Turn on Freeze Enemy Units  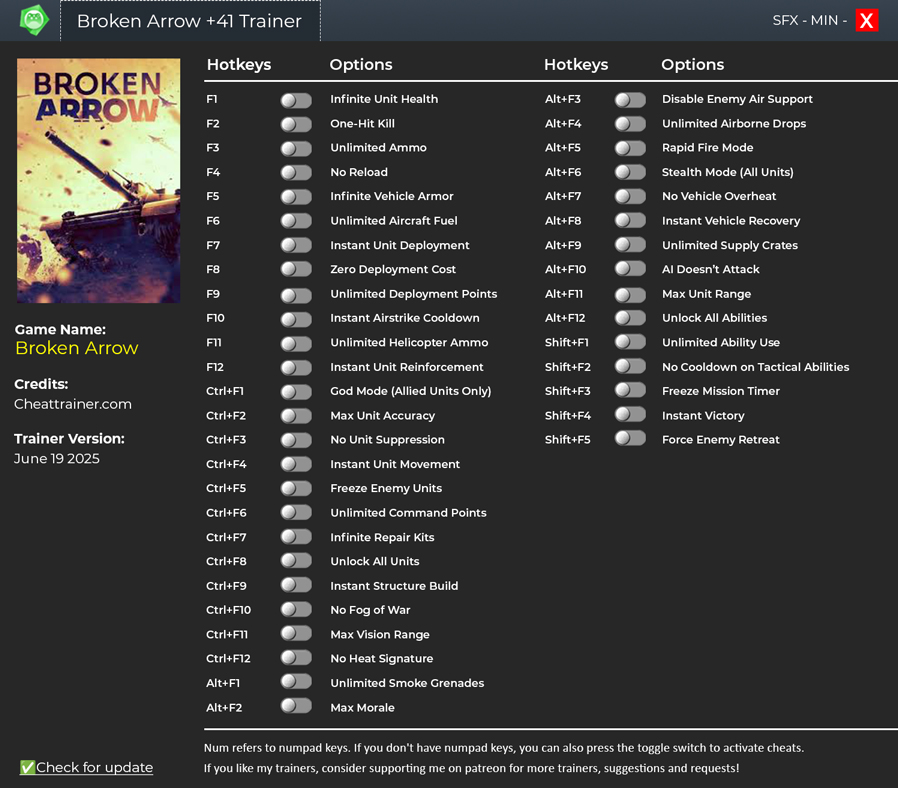point(296,488)
